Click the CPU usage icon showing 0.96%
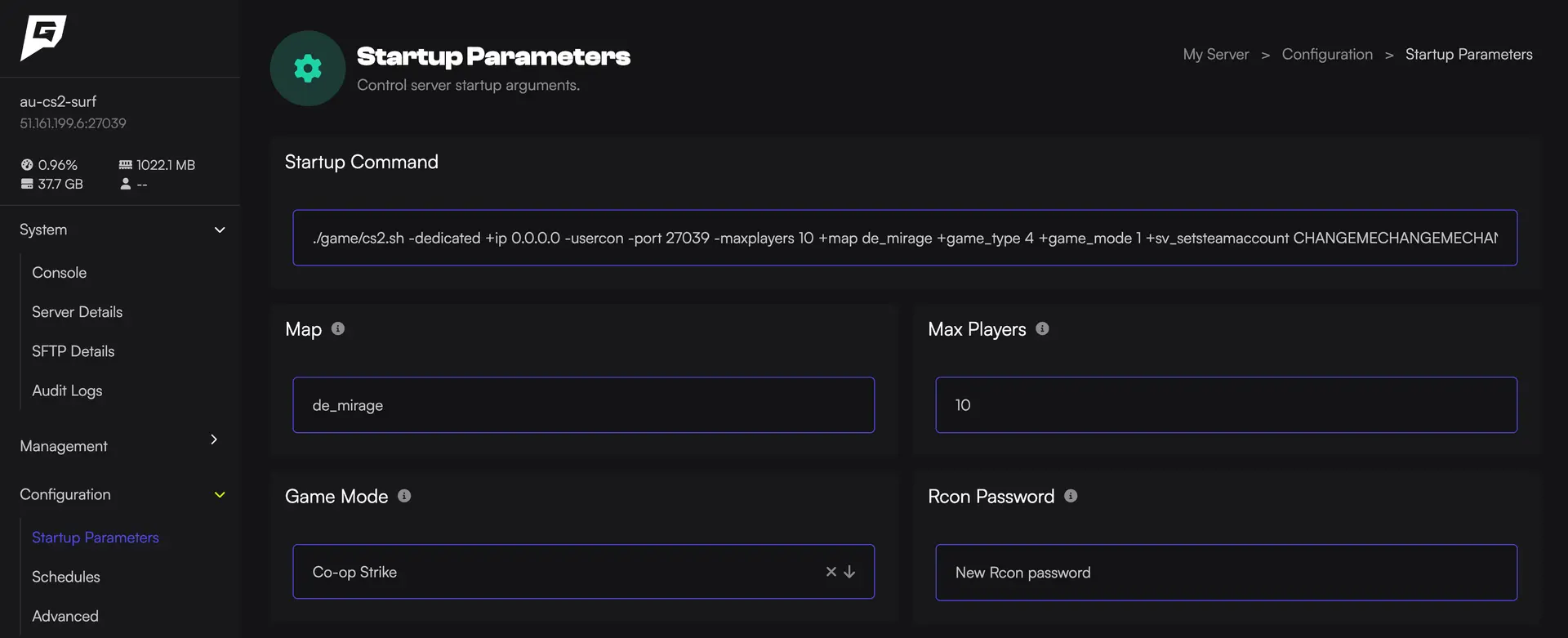 [27, 164]
